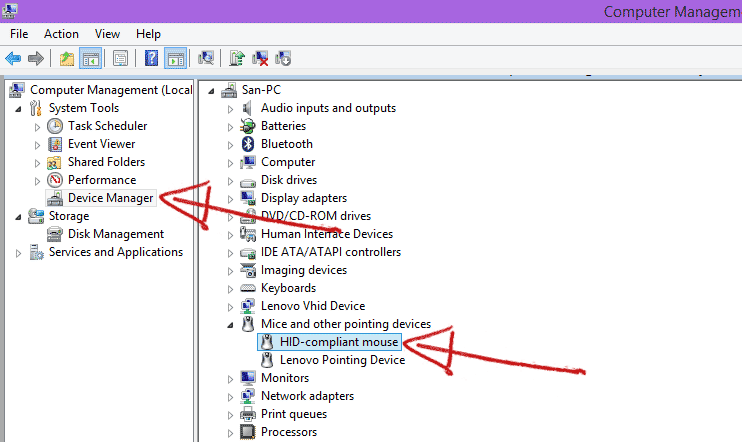
Task: Select Disk Management label
Action: (116, 234)
